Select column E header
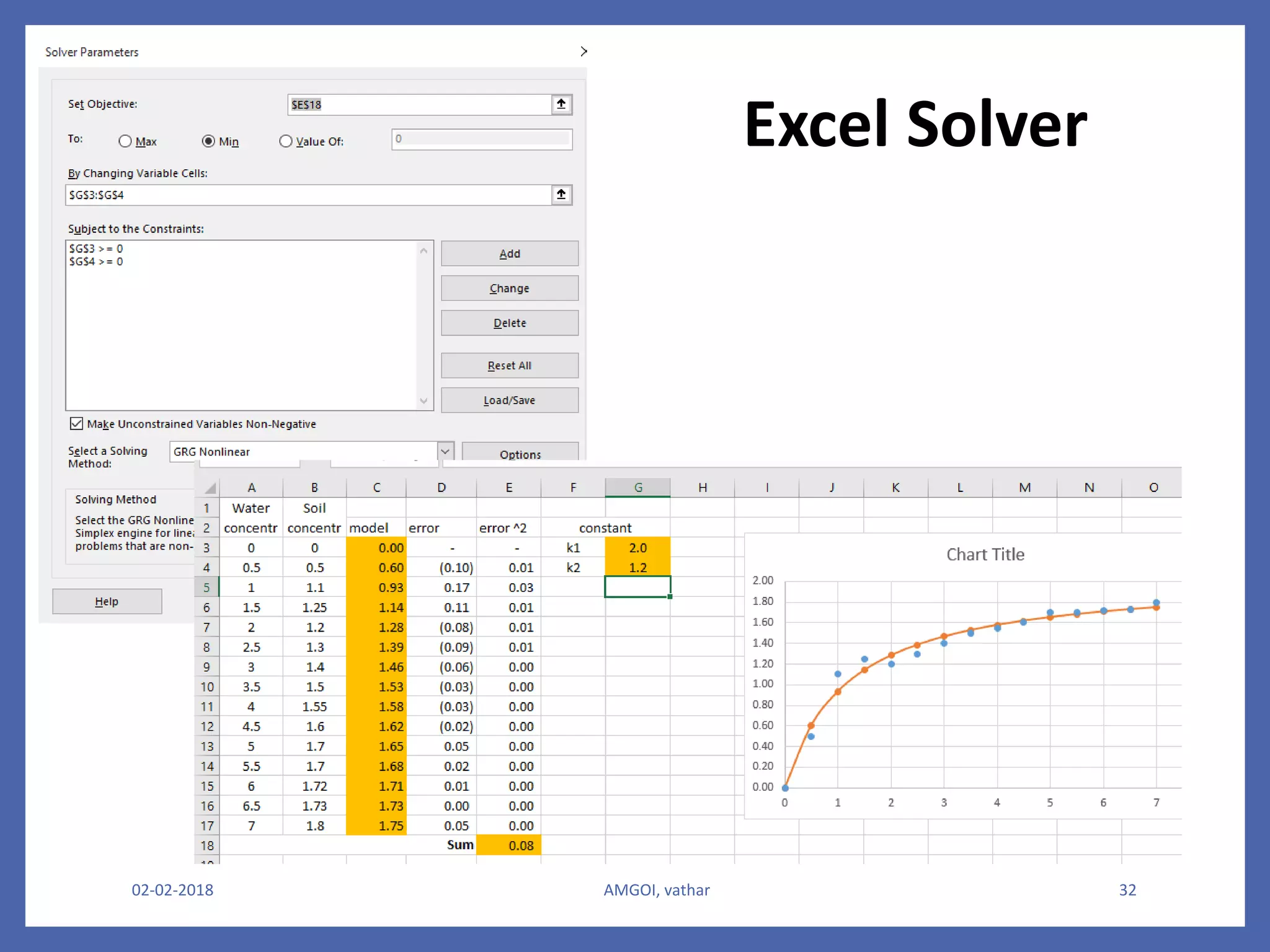The height and width of the screenshot is (952, 1270). (508, 488)
